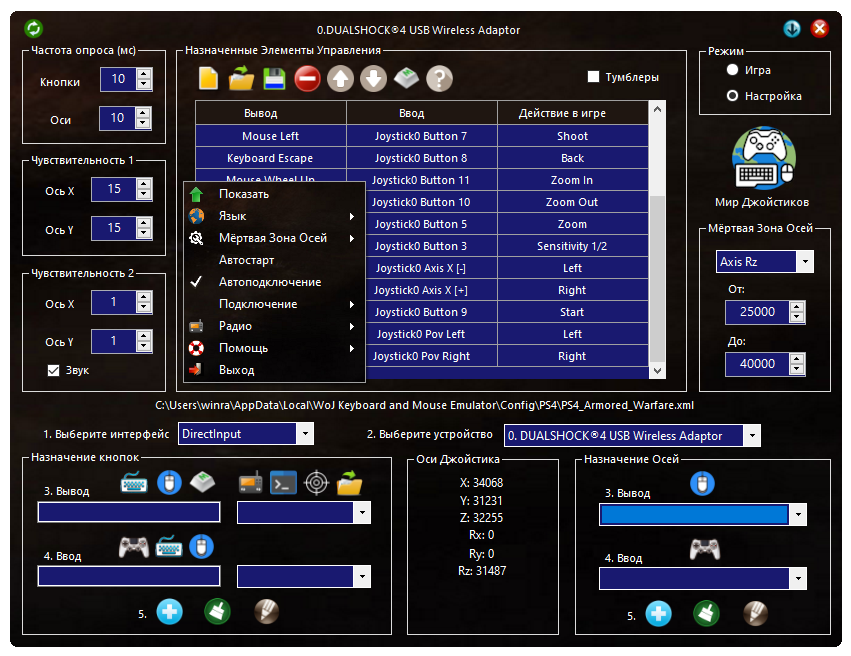The height and width of the screenshot is (656, 851).
Task: Adjust dead zone От 25000 stepper
Action: [x=797, y=312]
